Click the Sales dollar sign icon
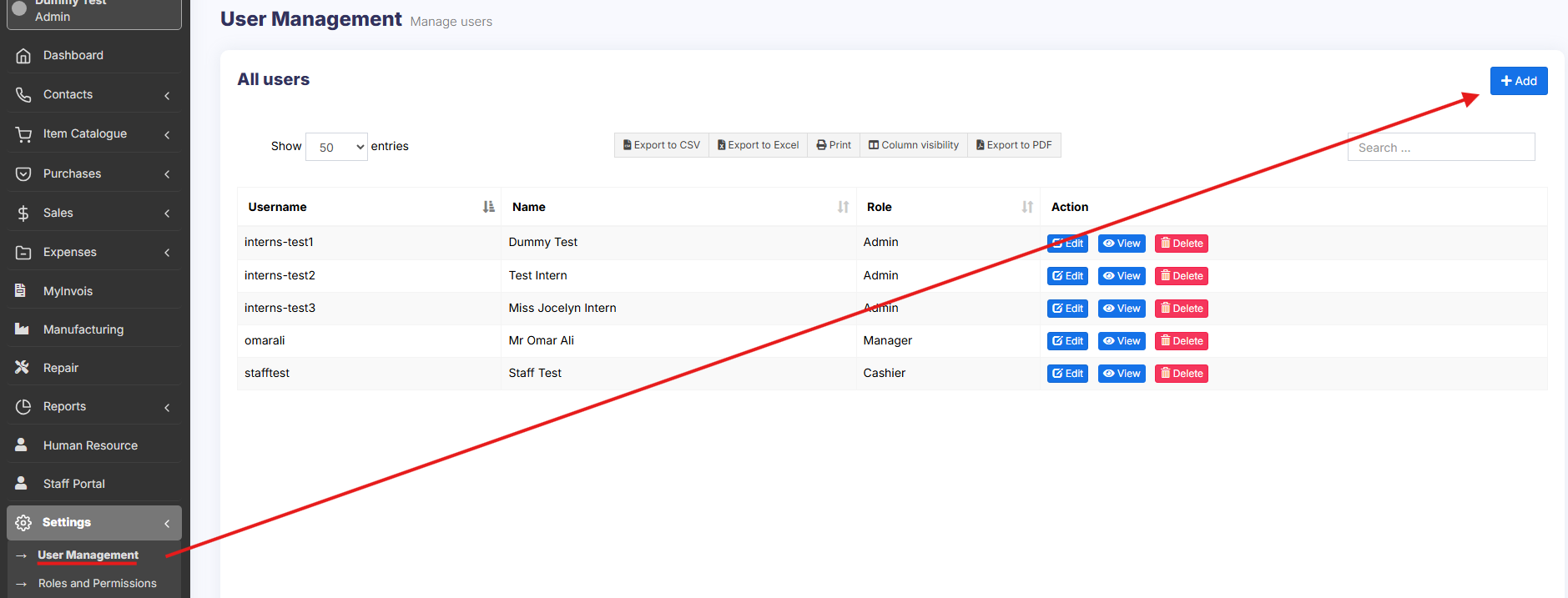Viewport: 1568px width, 598px height. click(x=23, y=214)
